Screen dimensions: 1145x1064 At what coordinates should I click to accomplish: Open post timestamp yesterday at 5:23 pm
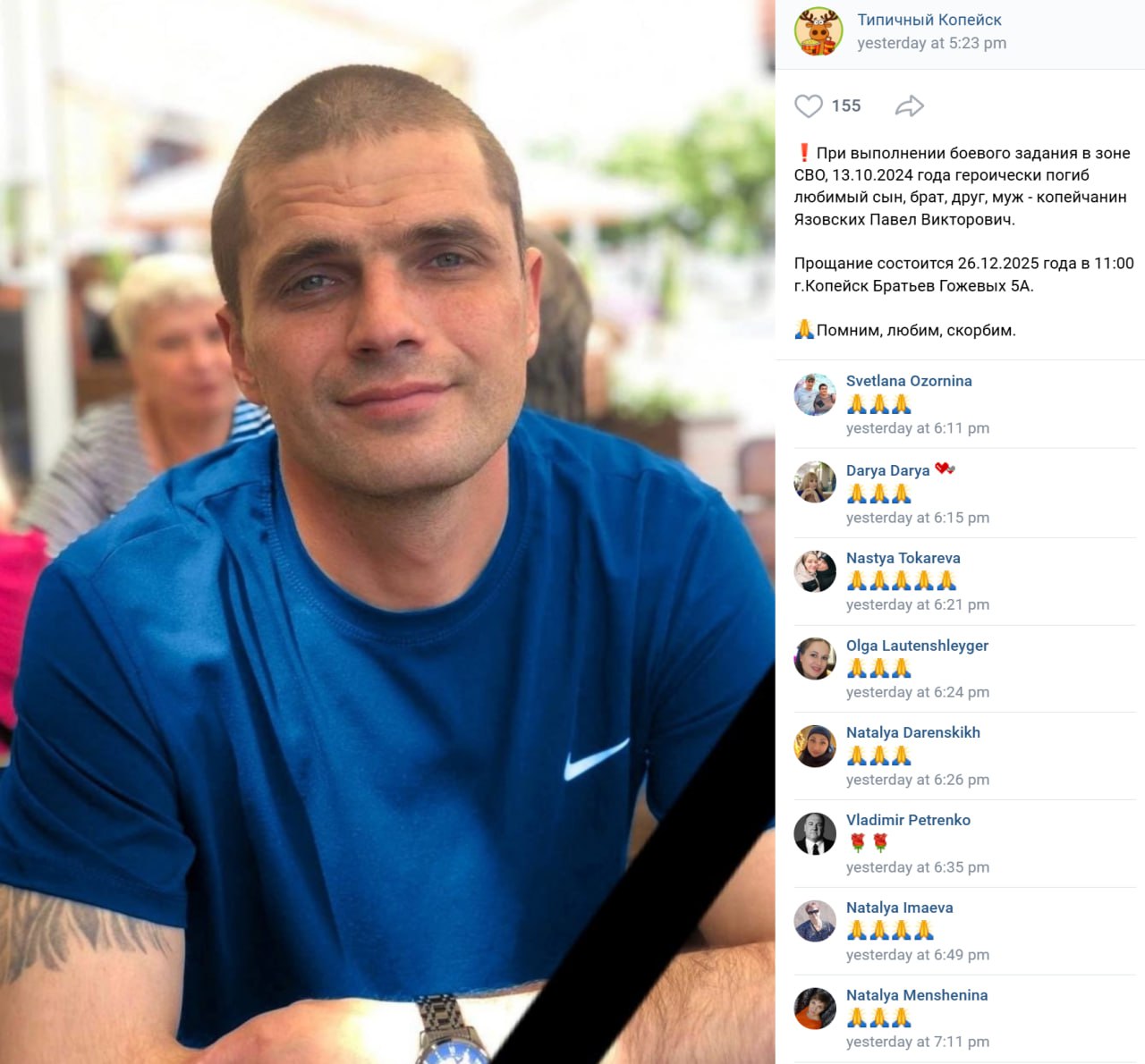point(931,43)
